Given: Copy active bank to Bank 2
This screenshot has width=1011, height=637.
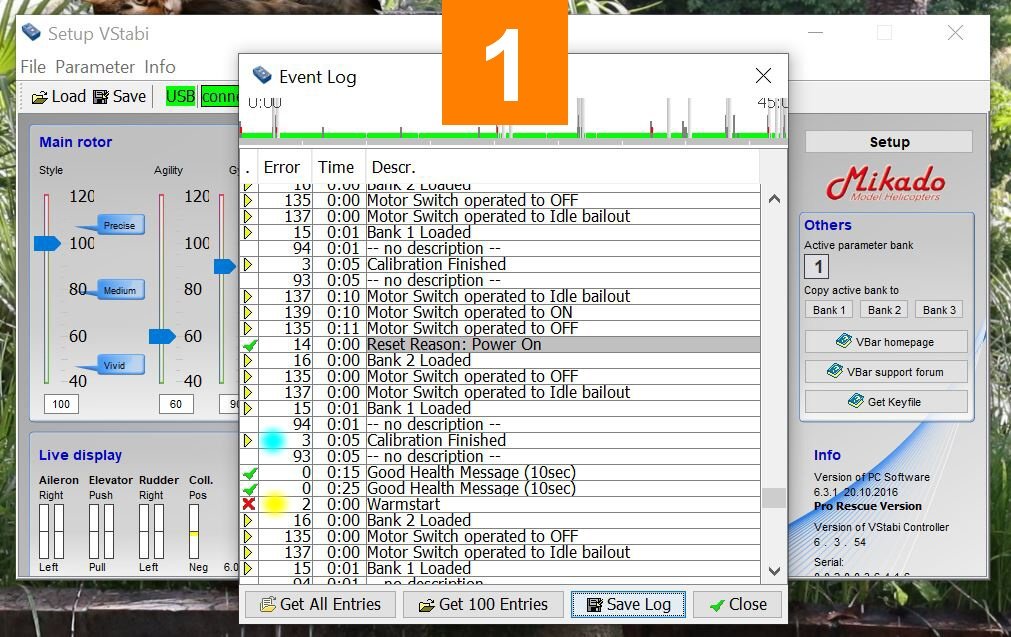Looking at the screenshot, I should [884, 310].
